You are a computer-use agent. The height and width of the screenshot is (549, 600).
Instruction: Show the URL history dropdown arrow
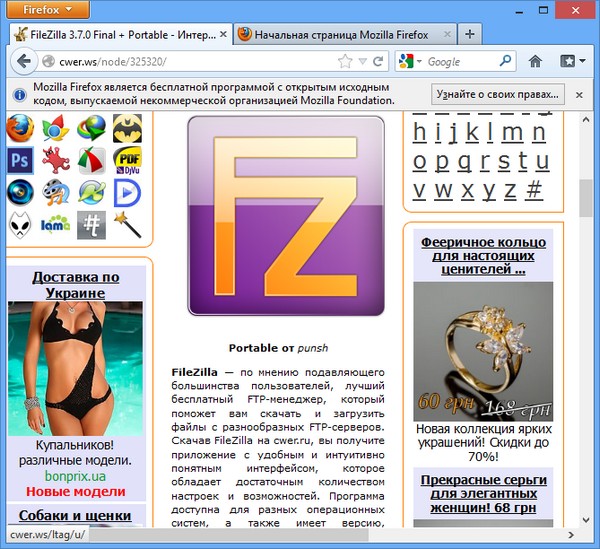coord(362,61)
